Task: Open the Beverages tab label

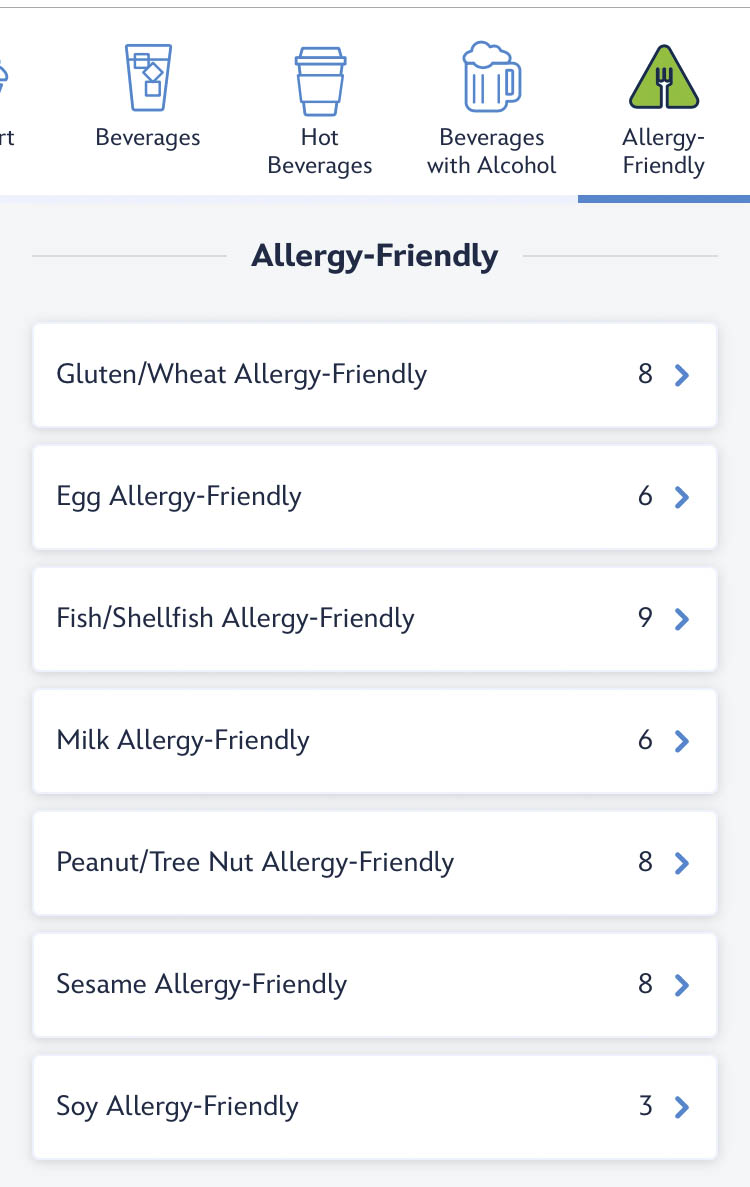Action: click(148, 138)
